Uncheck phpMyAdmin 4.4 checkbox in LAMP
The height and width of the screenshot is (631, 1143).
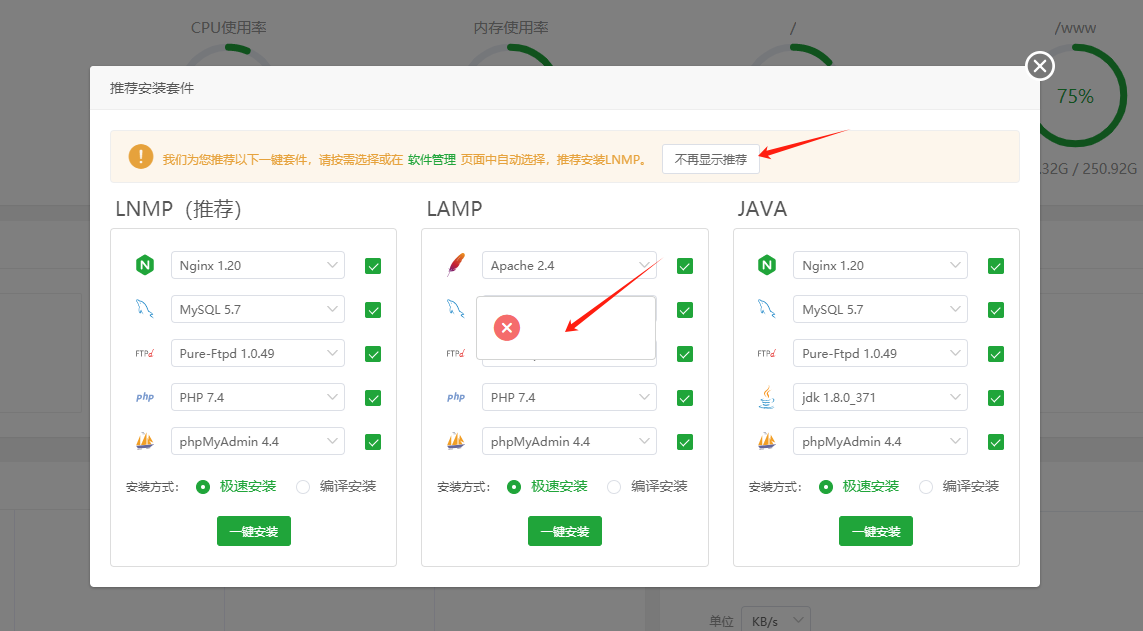tap(684, 442)
